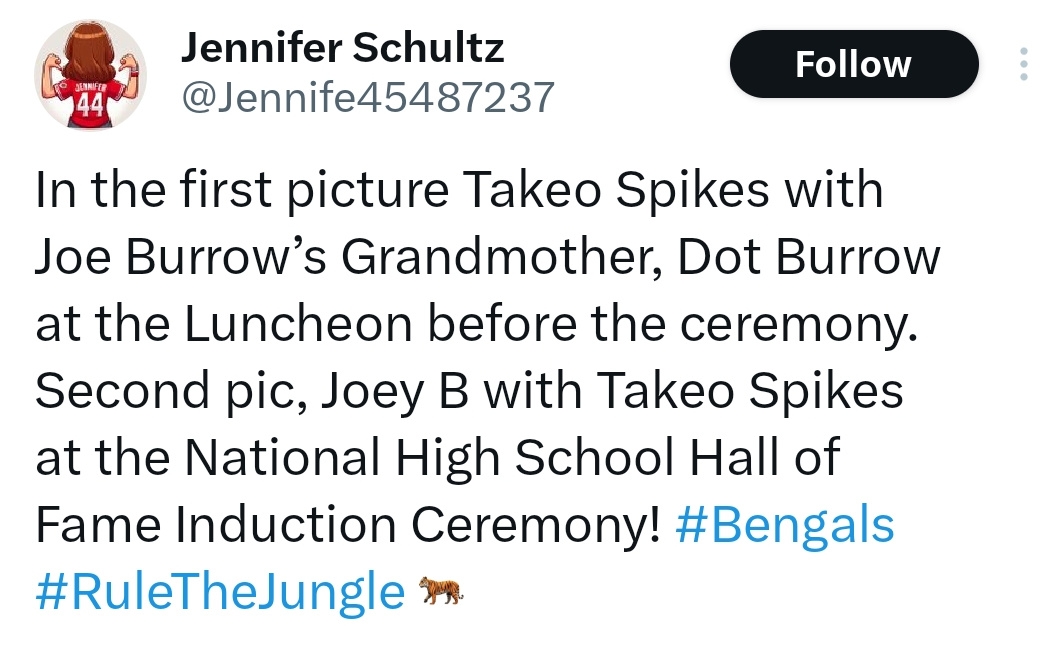1053x662 pixels.
Task: Click the name 'Dot Burrow' in tweet
Action: pyautogui.click(x=809, y=258)
